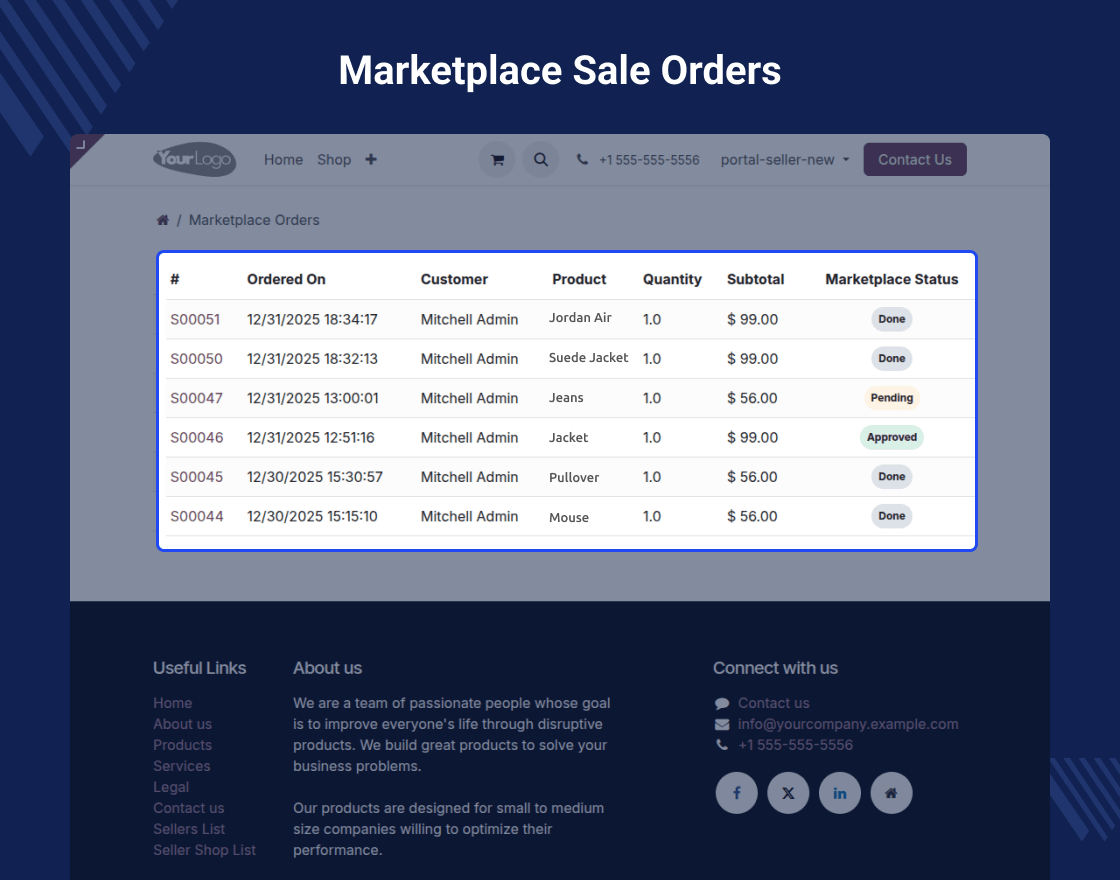Open the X (Twitter) social icon
The image size is (1120, 880).
pyautogui.click(x=788, y=793)
